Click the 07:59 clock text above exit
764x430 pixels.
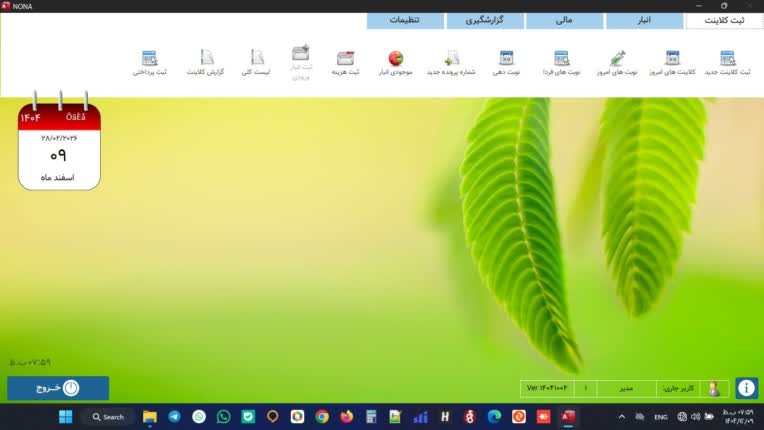click(30, 362)
